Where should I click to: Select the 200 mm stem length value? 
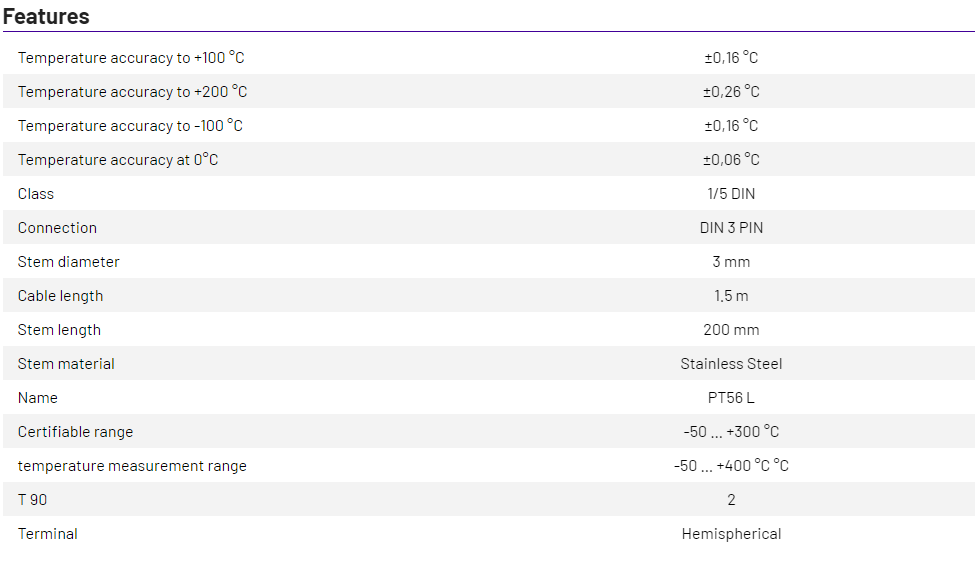[x=731, y=330]
